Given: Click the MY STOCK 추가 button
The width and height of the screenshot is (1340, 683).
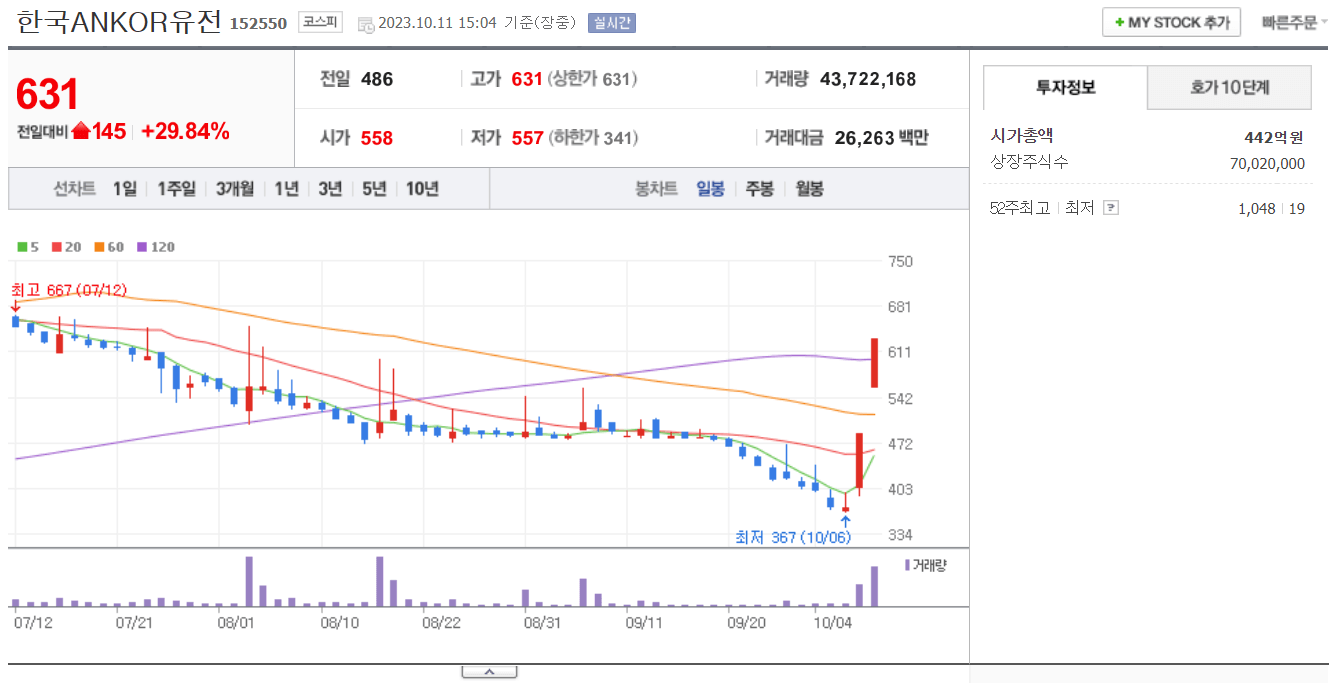Looking at the screenshot, I should click(x=1170, y=21).
